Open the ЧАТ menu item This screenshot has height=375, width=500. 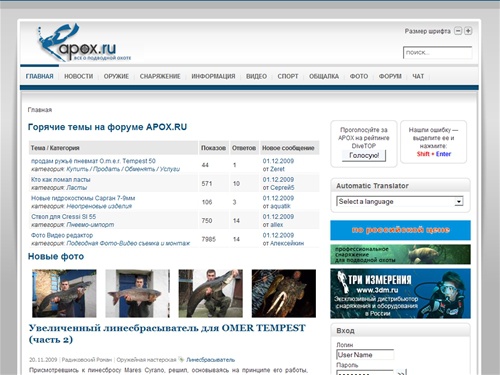pyautogui.click(x=418, y=76)
